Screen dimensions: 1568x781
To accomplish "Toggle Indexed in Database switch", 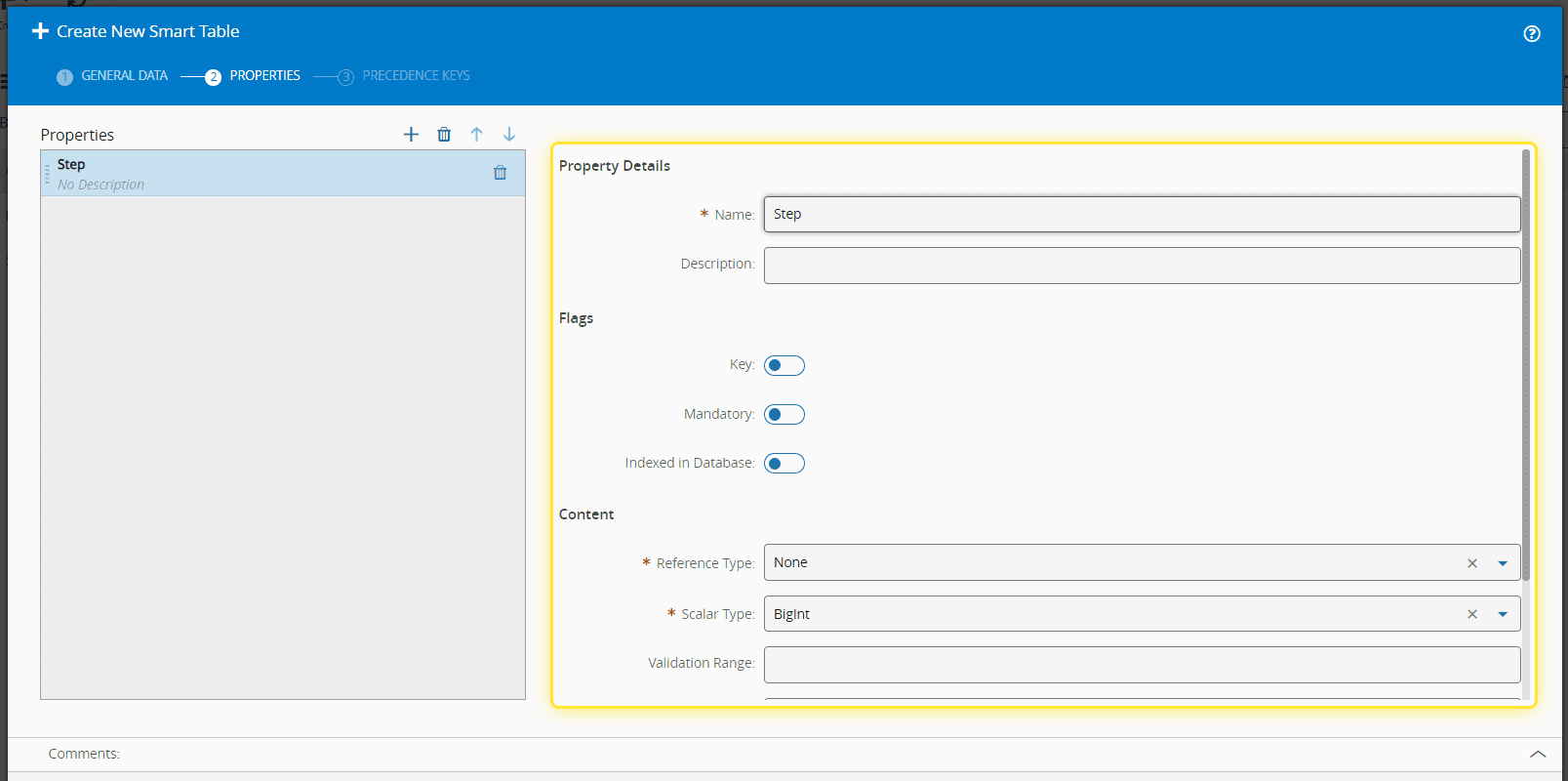I will 784,464.
